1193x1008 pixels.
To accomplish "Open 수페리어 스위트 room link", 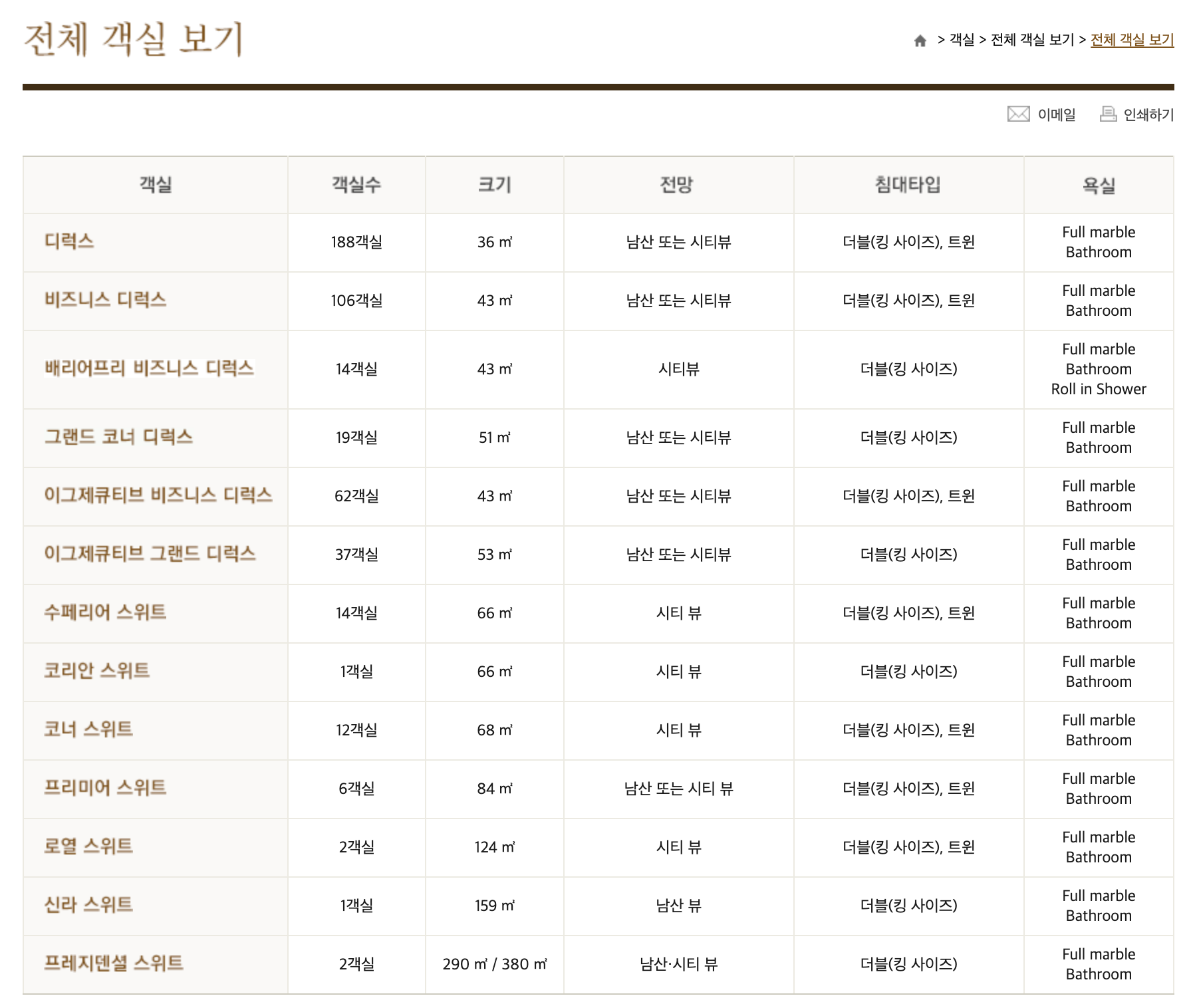I will 105,612.
